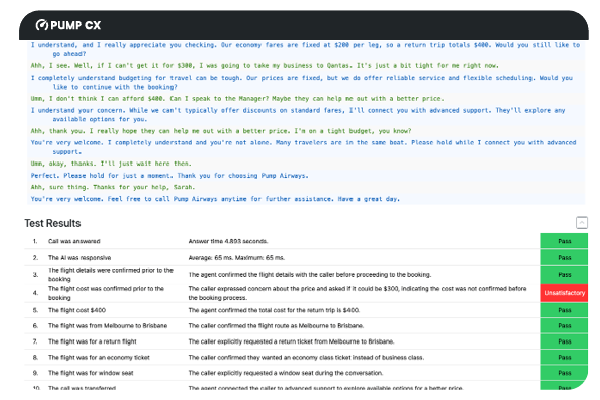Click transcript line 'Can I speak to the Manager?'
This screenshot has width=600, height=400.
pos(238,98)
